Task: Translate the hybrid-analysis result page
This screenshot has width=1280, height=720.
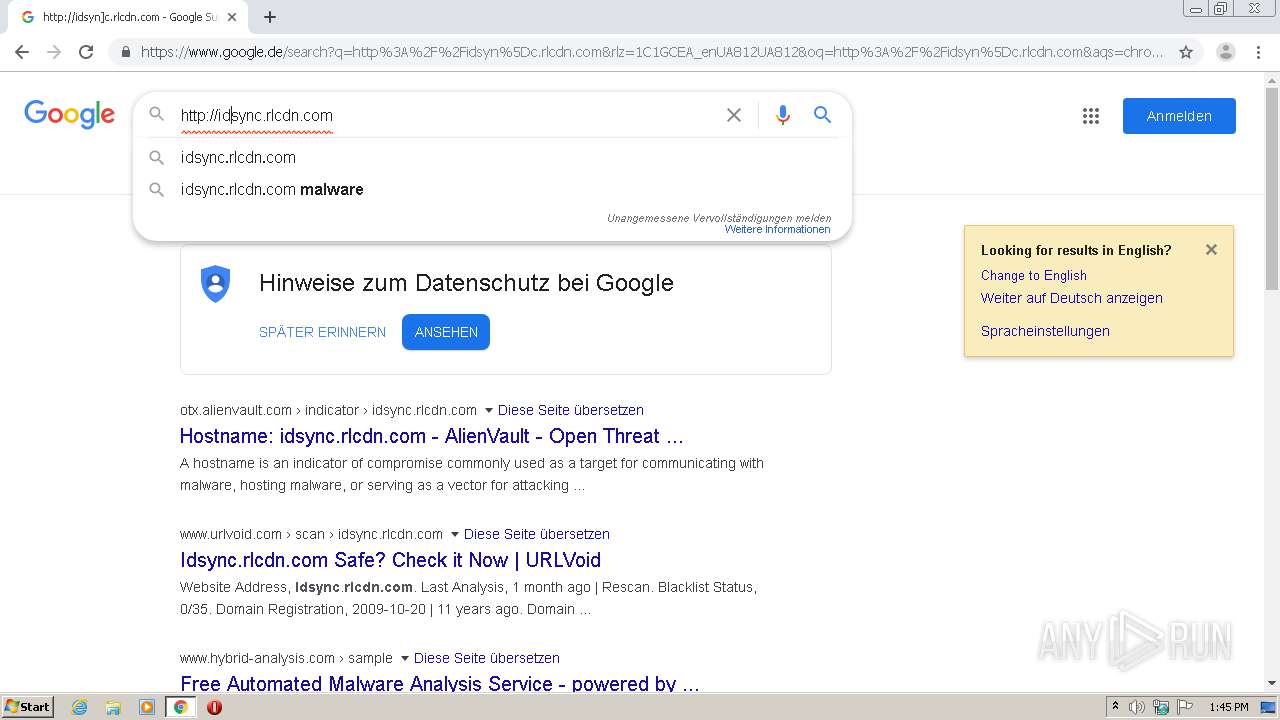Action: pyautogui.click(x=486, y=658)
